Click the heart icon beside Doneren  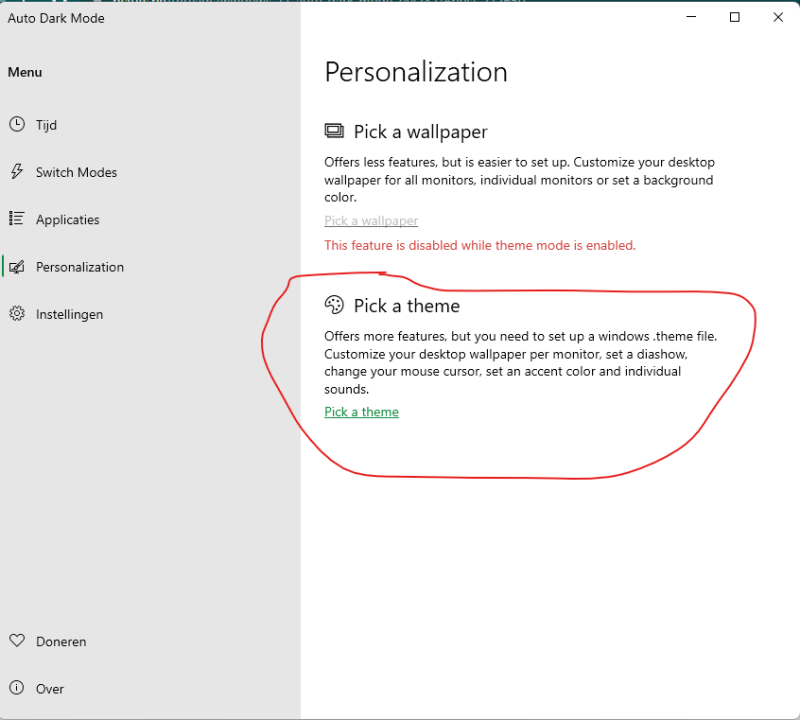click(x=17, y=641)
